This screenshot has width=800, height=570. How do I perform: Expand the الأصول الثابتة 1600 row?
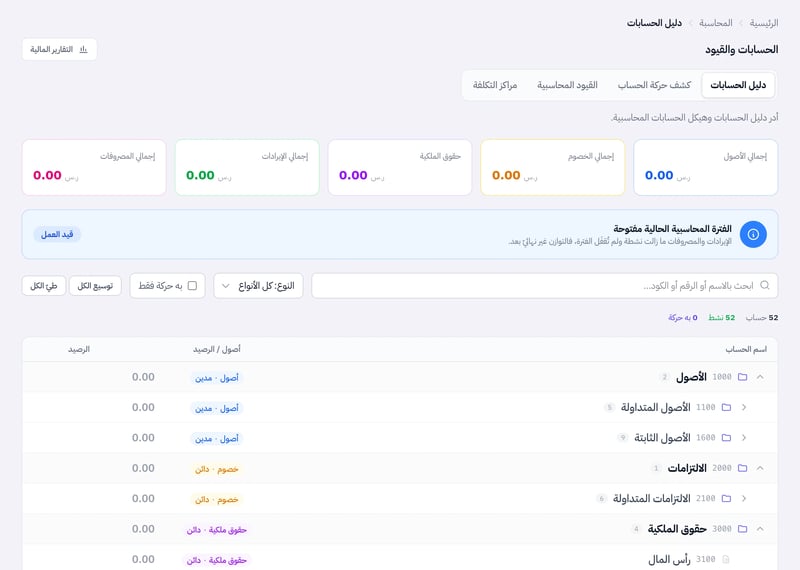[x=744, y=438]
